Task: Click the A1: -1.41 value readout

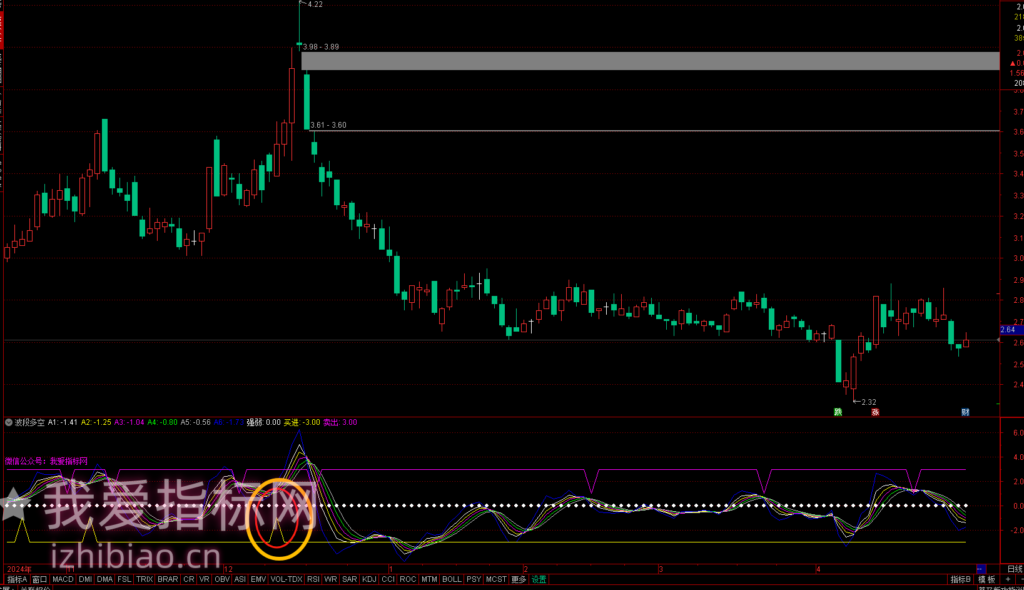Action: (x=63, y=422)
